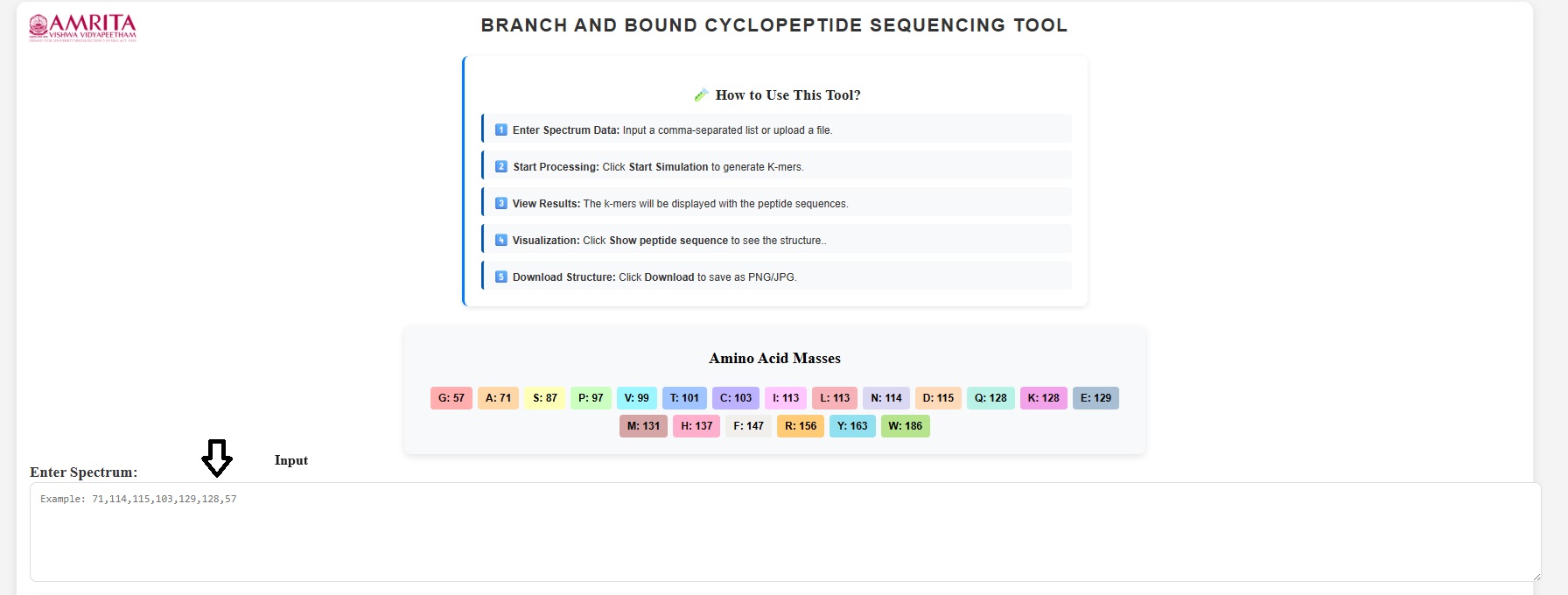The width and height of the screenshot is (1568, 595).
Task: Click the step 3 number icon
Action: (x=501, y=204)
